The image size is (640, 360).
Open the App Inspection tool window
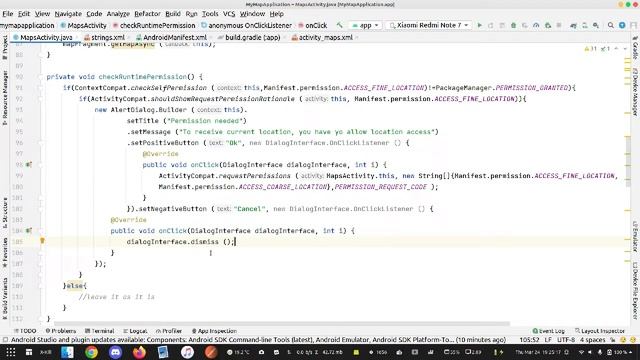[214, 331]
